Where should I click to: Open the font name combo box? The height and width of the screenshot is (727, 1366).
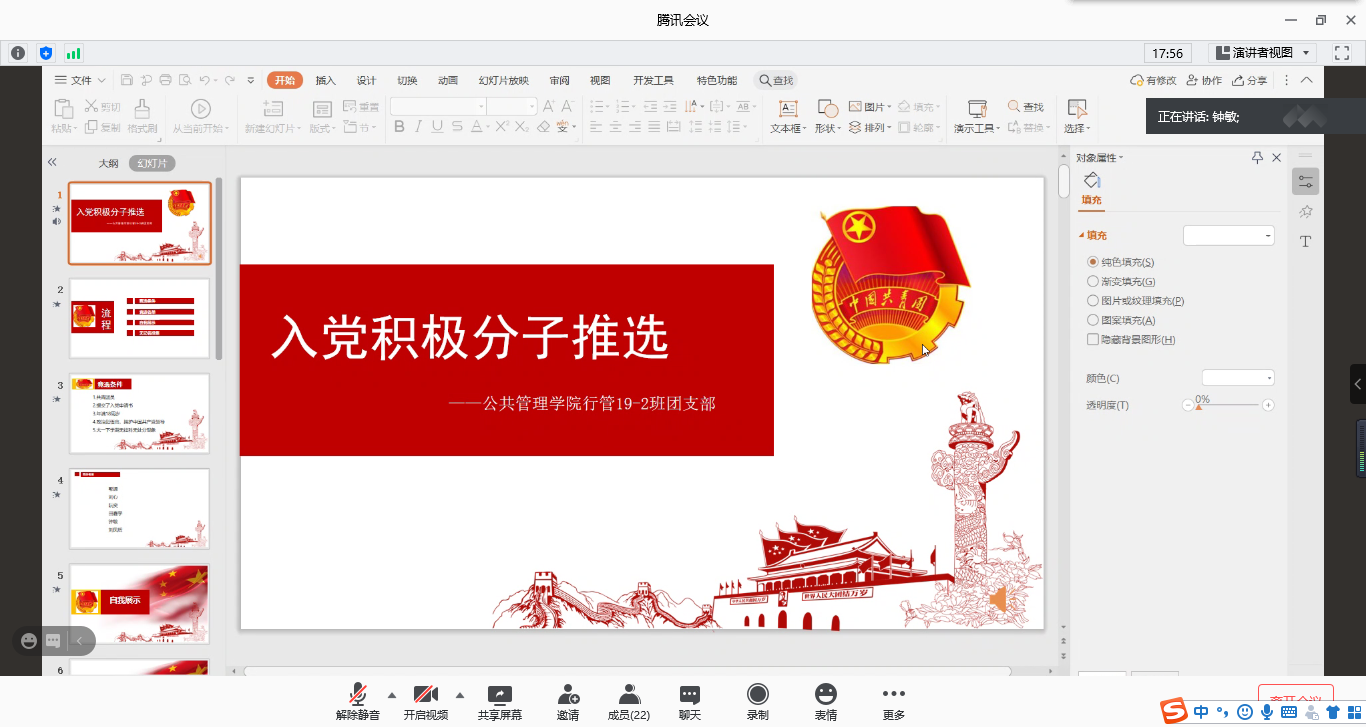[x=437, y=106]
